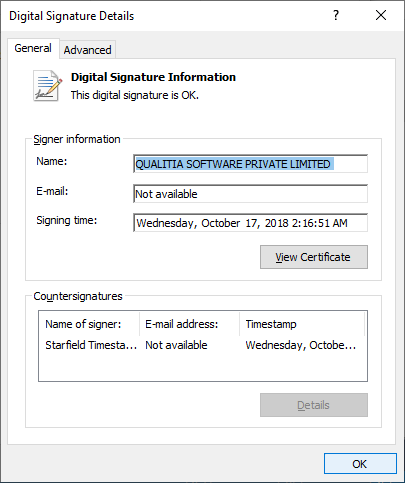Click the View Certificate button

(x=314, y=257)
